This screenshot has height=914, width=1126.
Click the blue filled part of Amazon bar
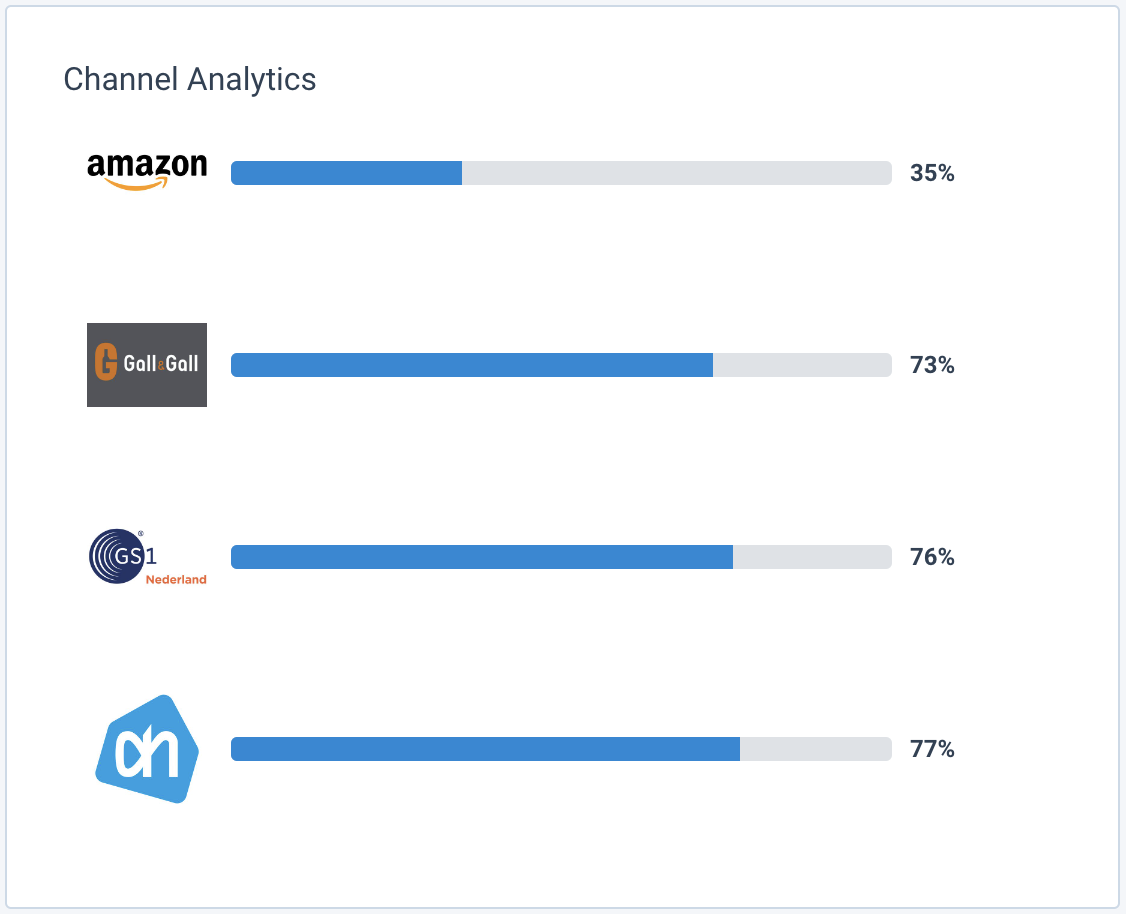pos(346,173)
